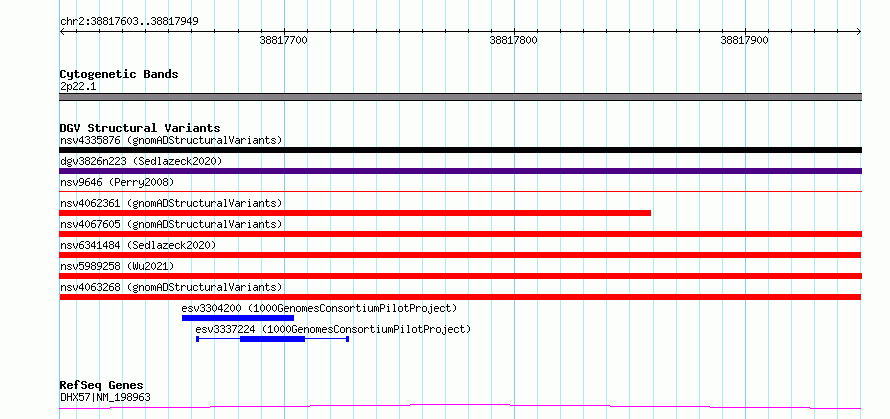Image resolution: width=890 pixels, height=419 pixels.
Task: Open the red nsv6341484 variant bar
Action: point(460,255)
